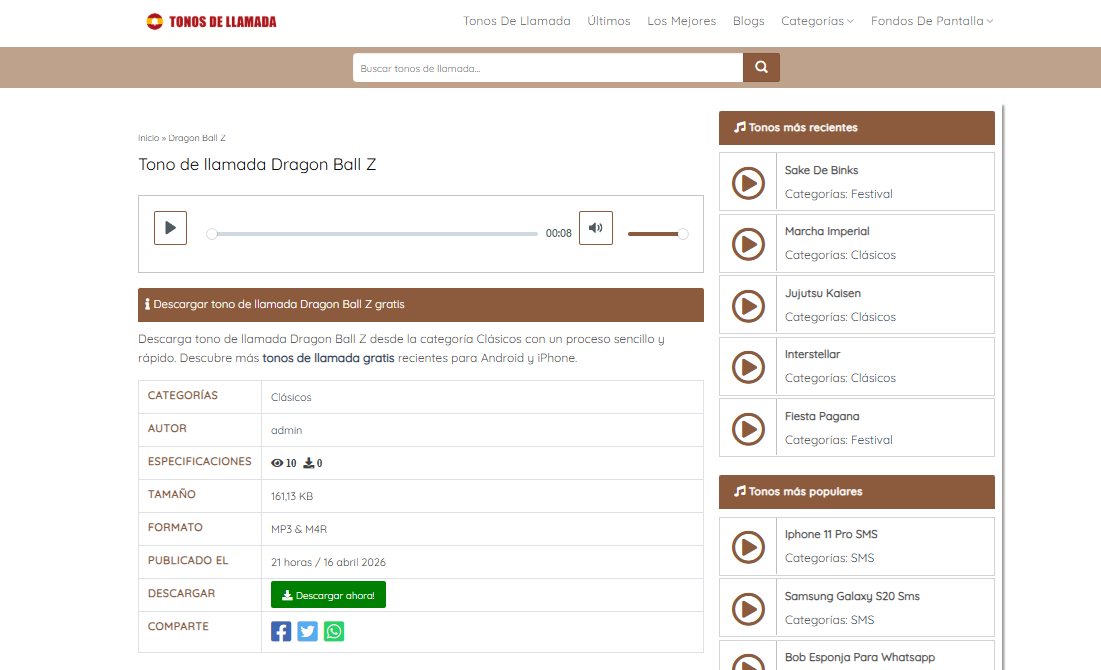Open the Jujutsu Kaisen title

coord(823,294)
